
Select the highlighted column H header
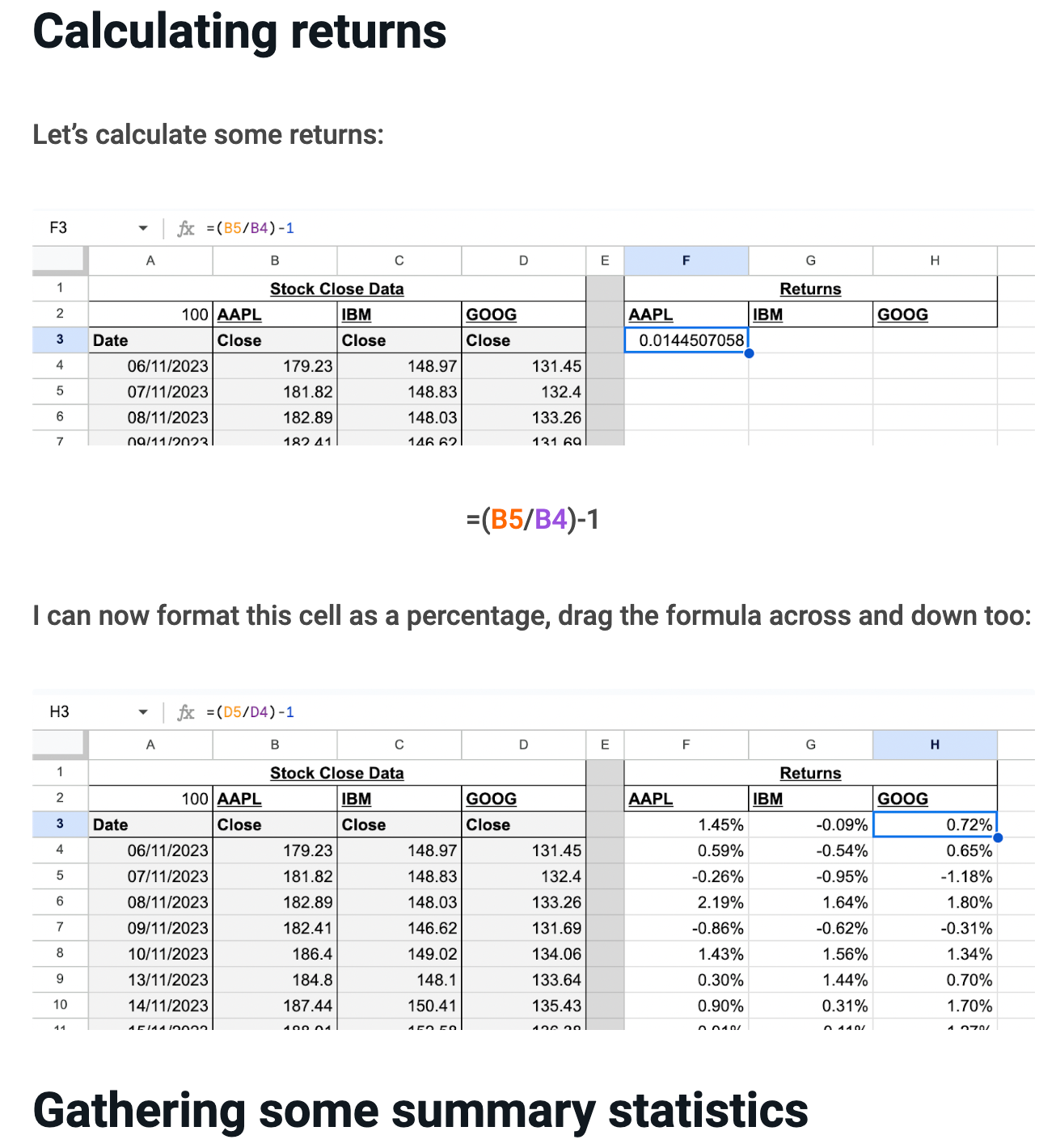[935, 745]
